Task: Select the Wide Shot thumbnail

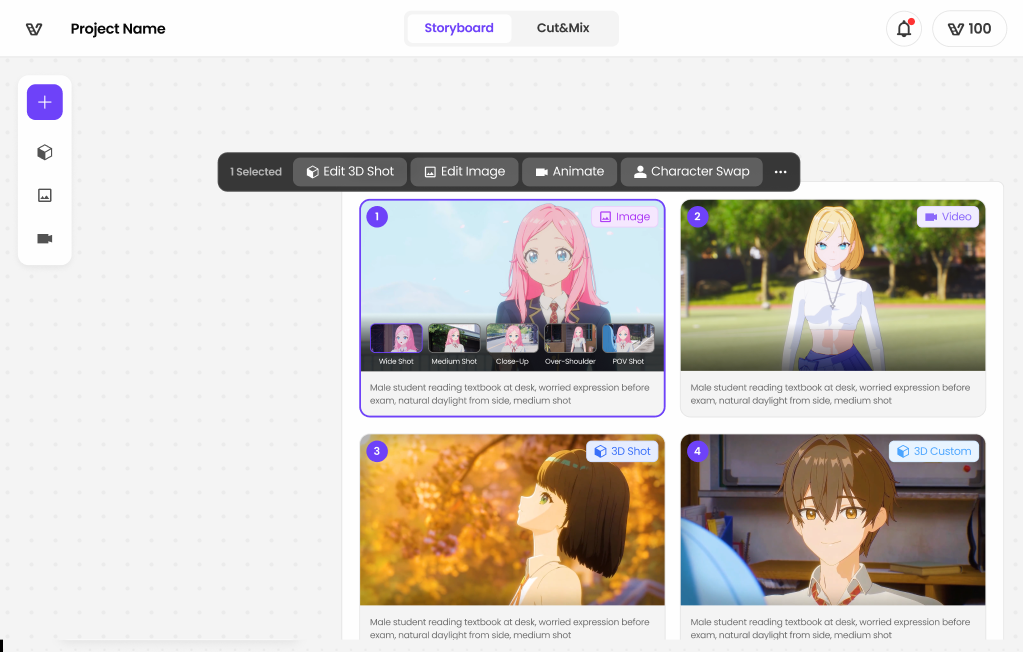Action: coord(396,340)
